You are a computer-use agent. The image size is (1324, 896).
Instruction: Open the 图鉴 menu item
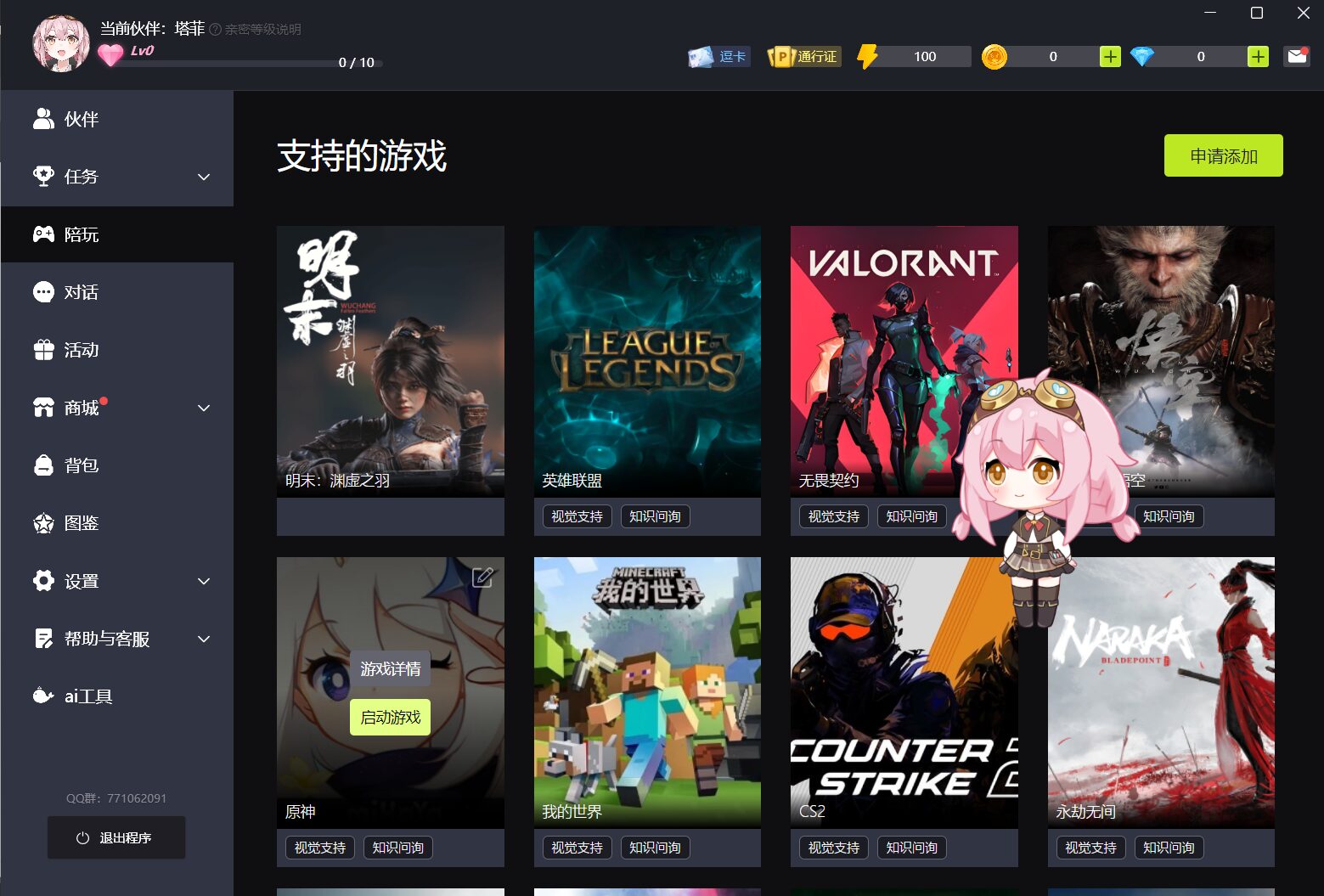117,523
